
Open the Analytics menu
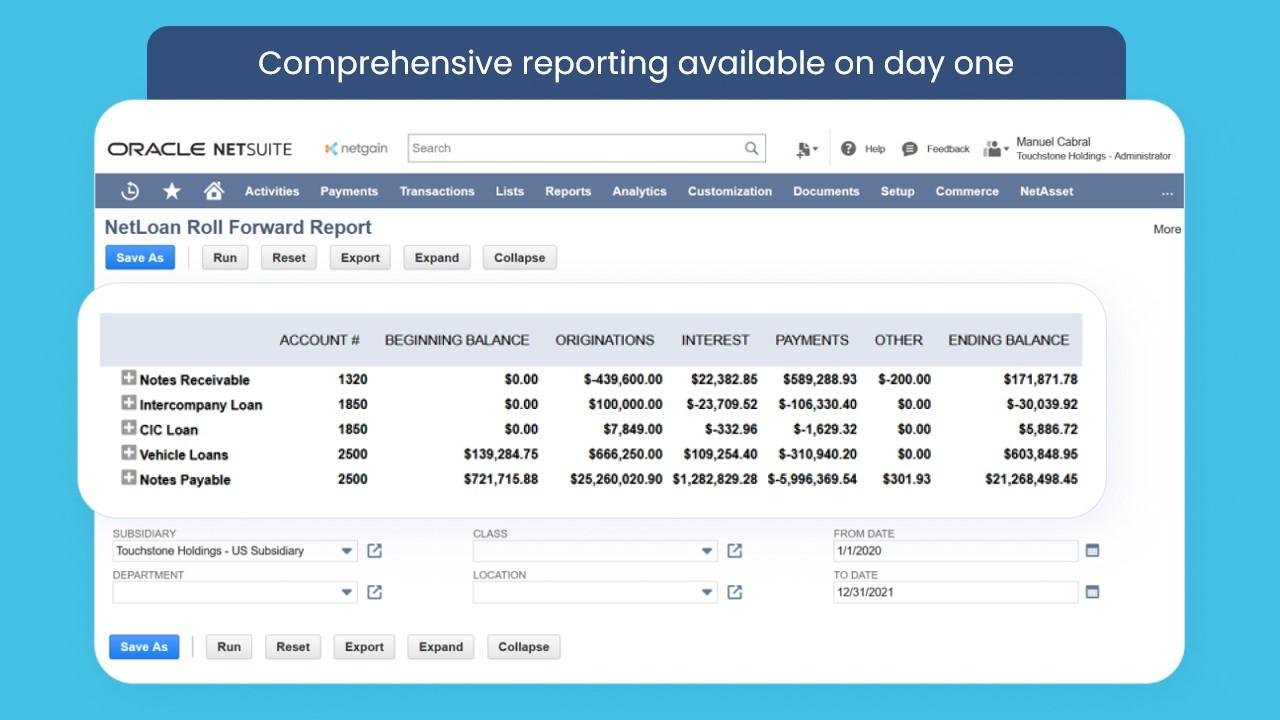tap(639, 191)
